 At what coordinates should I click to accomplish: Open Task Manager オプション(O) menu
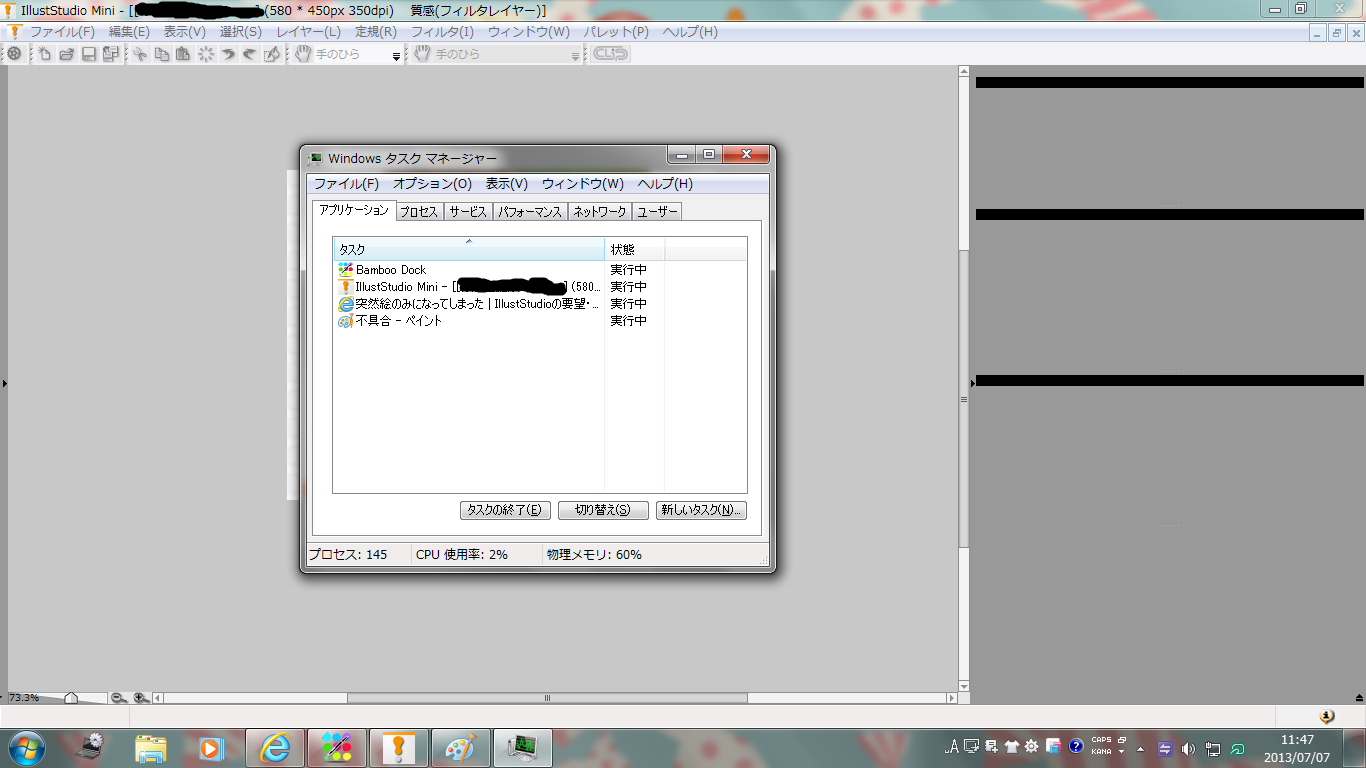(432, 184)
